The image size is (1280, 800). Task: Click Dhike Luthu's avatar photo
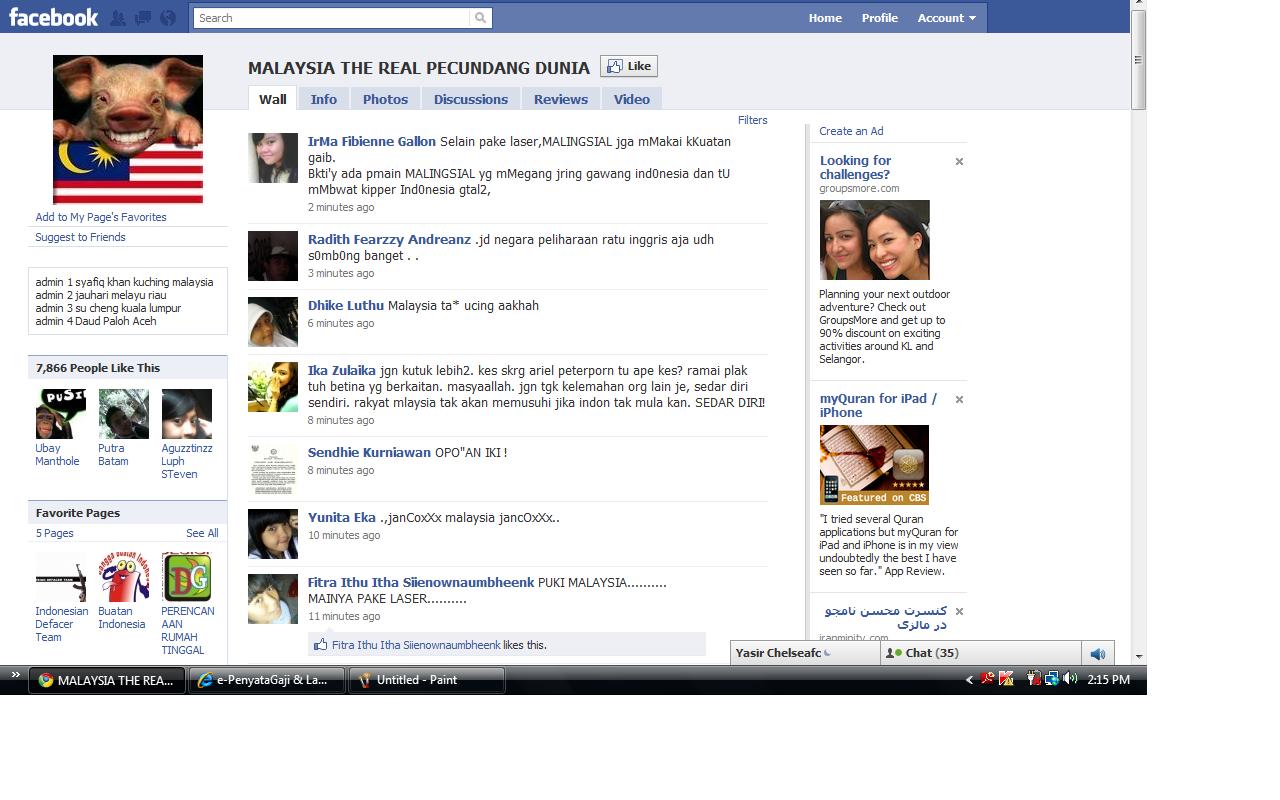point(273,322)
